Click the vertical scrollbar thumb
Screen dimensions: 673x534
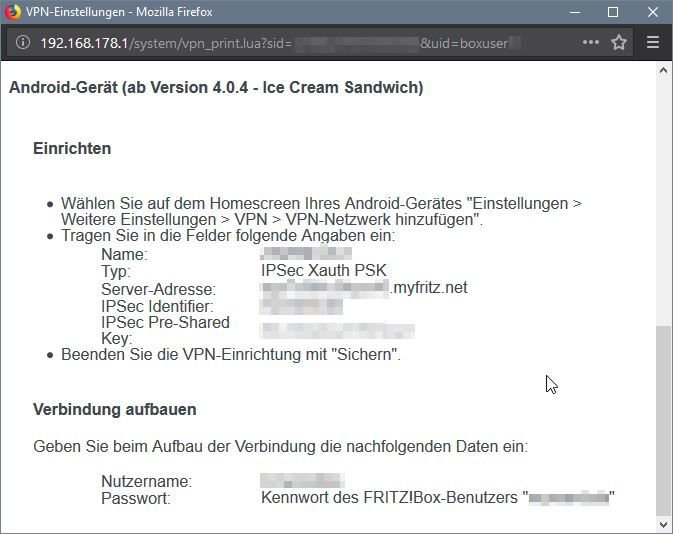[x=663, y=421]
